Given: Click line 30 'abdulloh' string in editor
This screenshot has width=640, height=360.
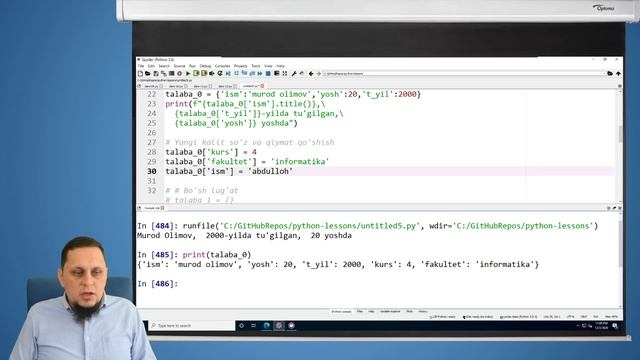Looking at the screenshot, I should click(x=270, y=171).
